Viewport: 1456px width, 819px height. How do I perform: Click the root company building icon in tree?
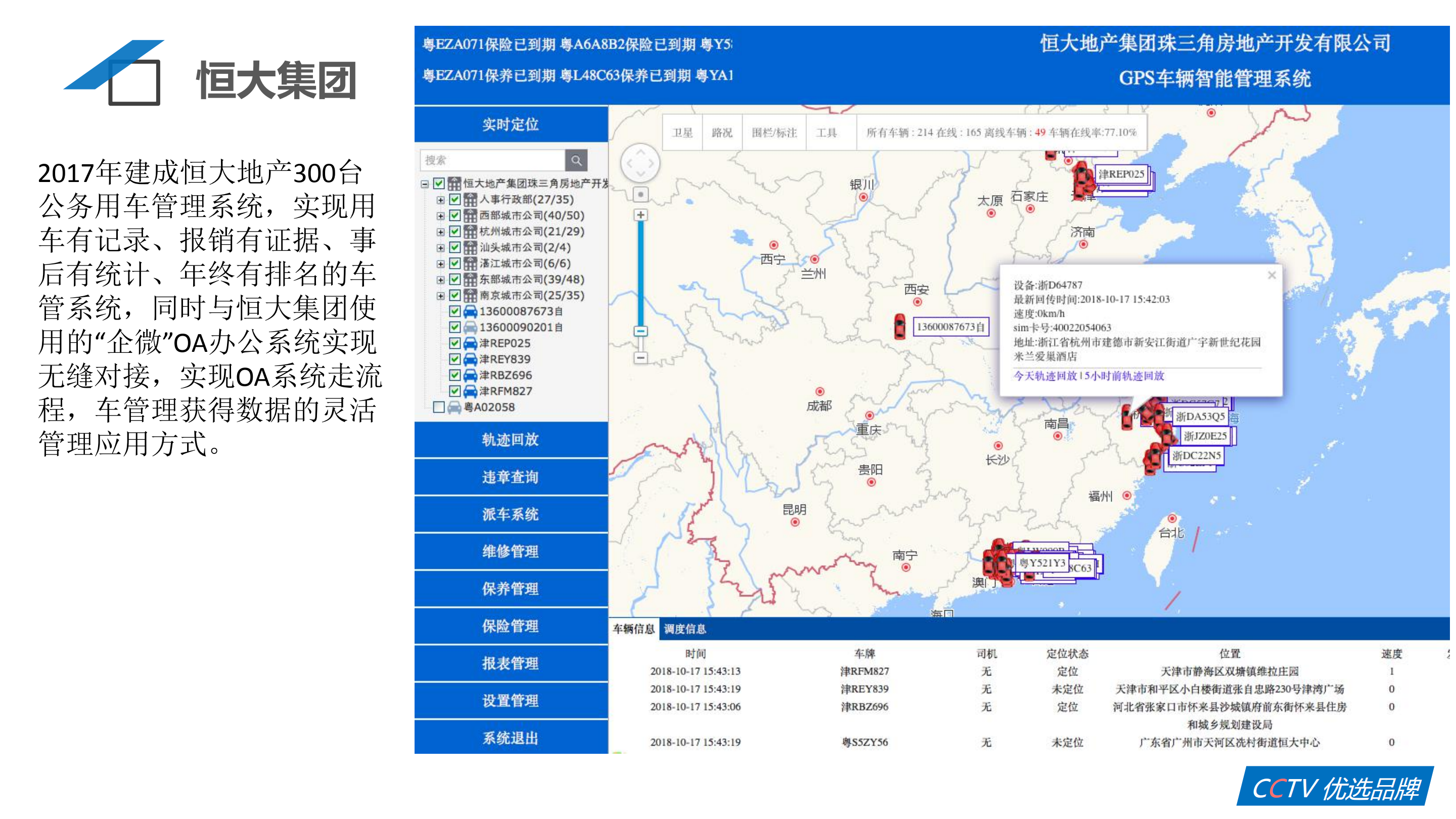click(x=454, y=183)
